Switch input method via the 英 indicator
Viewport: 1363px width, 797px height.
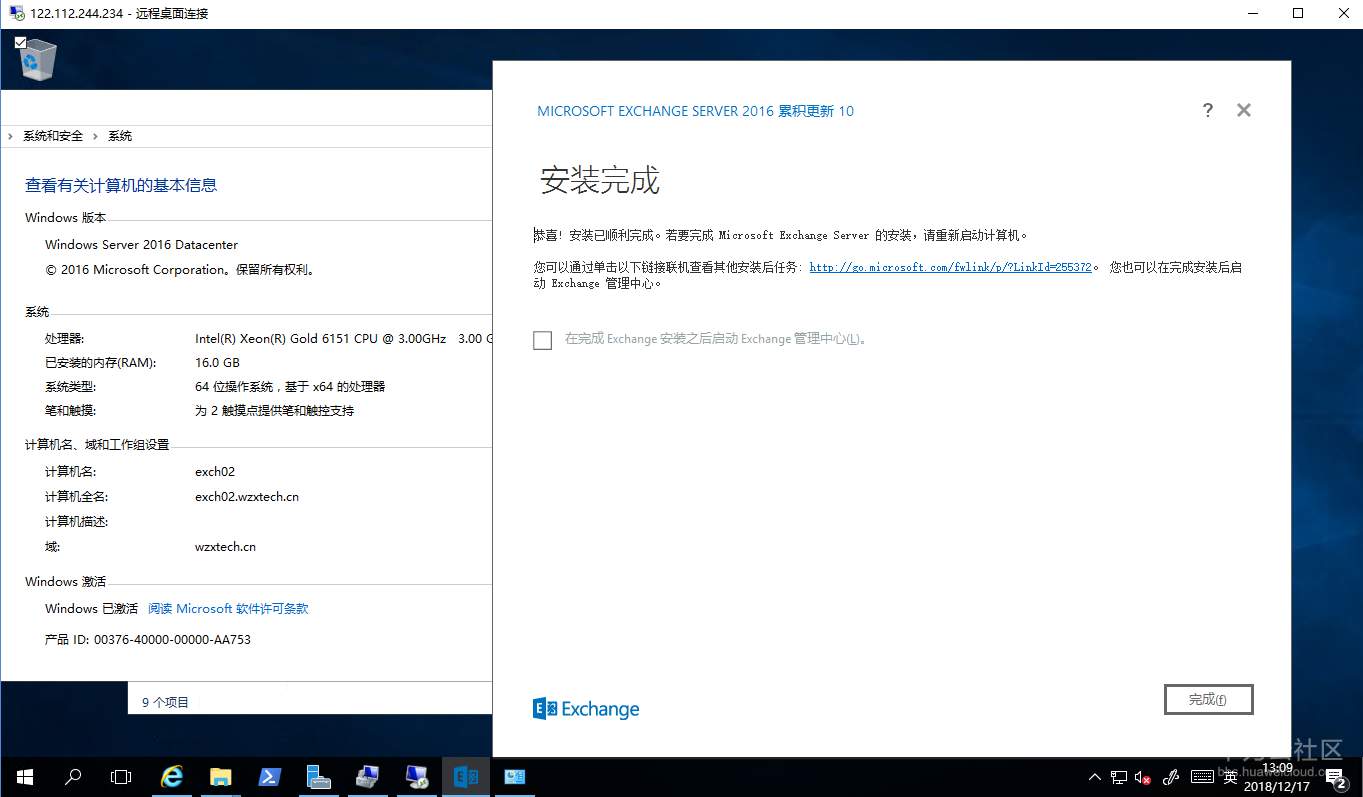[1228, 776]
